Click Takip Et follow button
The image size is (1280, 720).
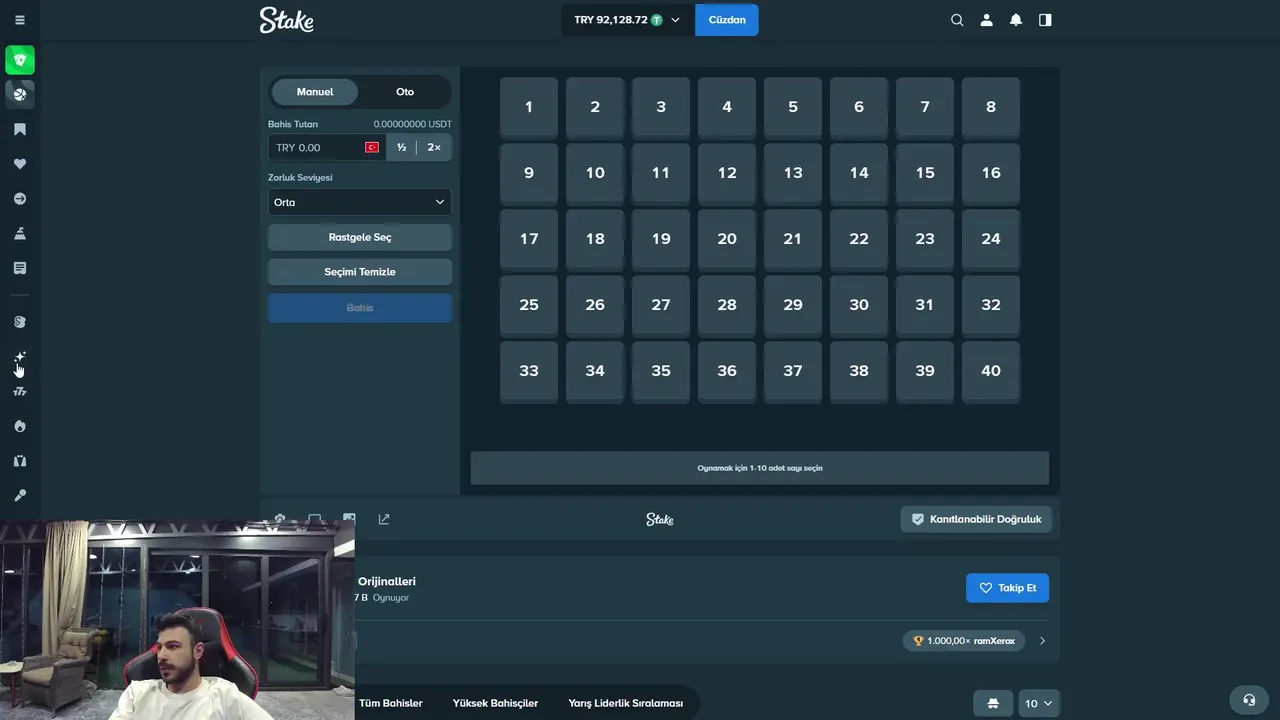(x=1007, y=588)
